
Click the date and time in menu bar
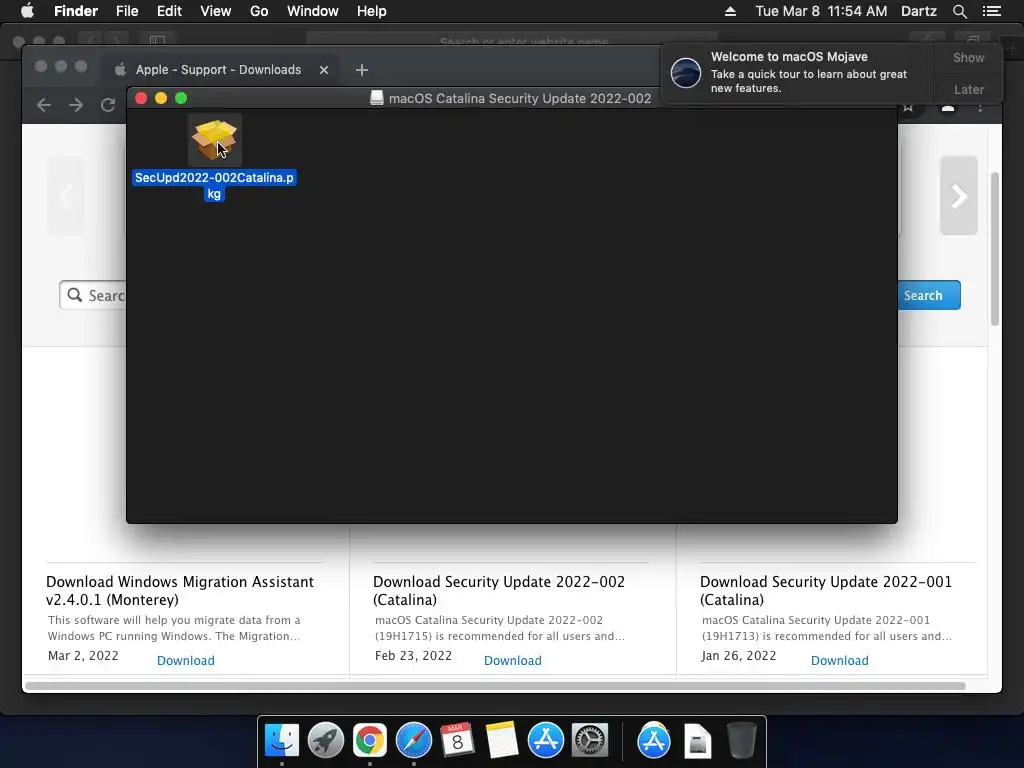(x=821, y=11)
